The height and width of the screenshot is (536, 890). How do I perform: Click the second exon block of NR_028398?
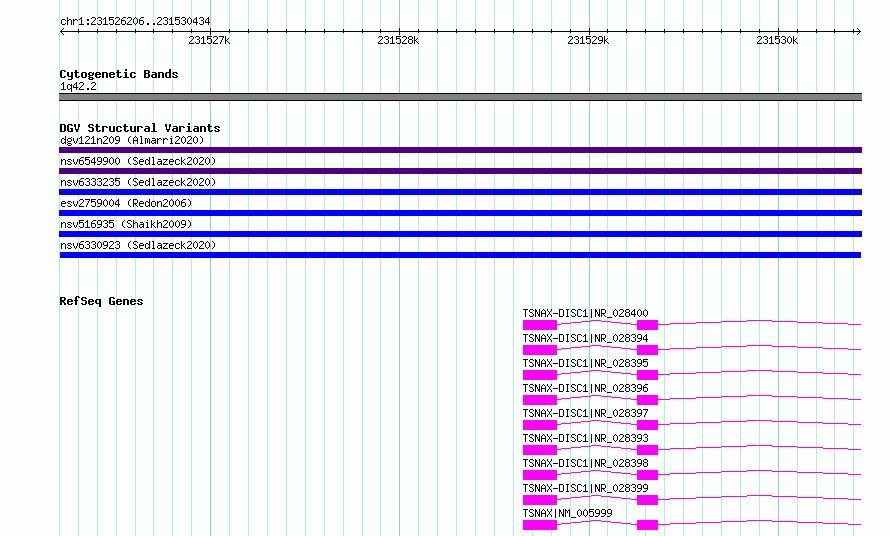point(647,475)
